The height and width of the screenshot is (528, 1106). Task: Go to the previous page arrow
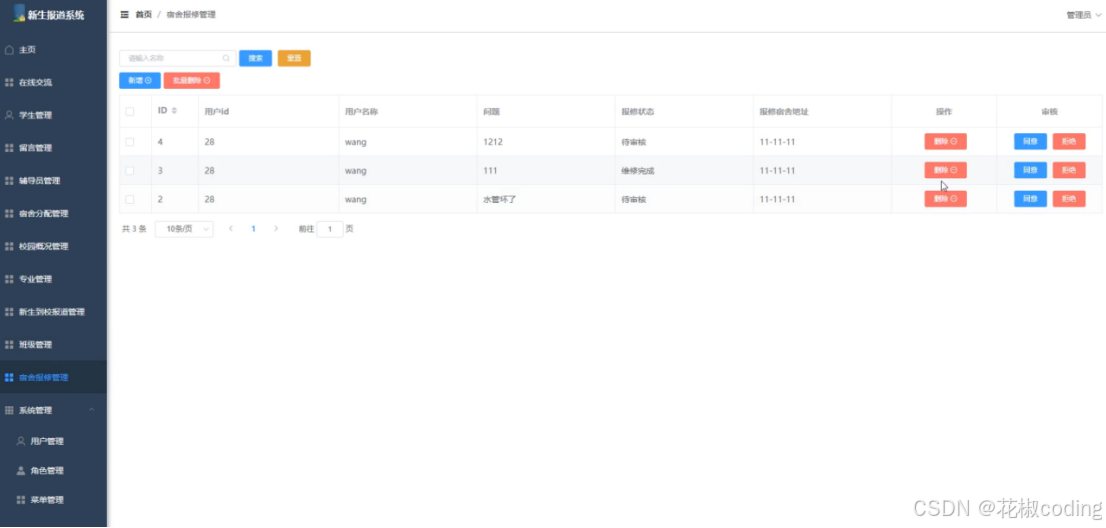click(231, 229)
